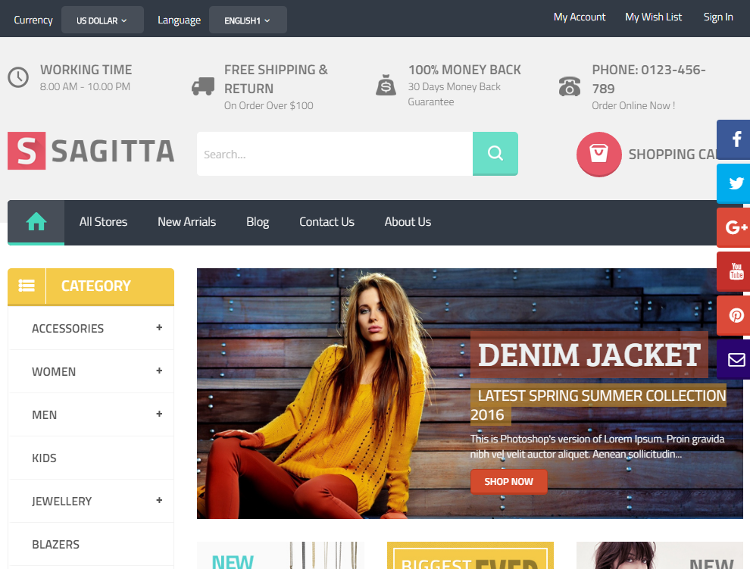
Task: Click the Sagitta logo
Action: pos(91,151)
